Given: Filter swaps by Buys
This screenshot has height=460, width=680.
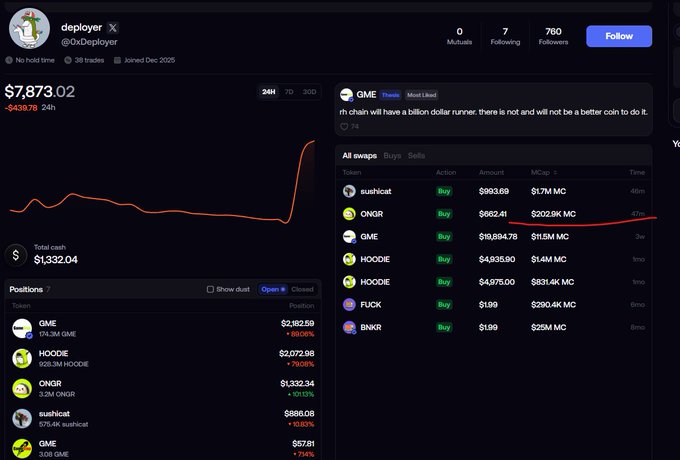Looking at the screenshot, I should pos(392,156).
